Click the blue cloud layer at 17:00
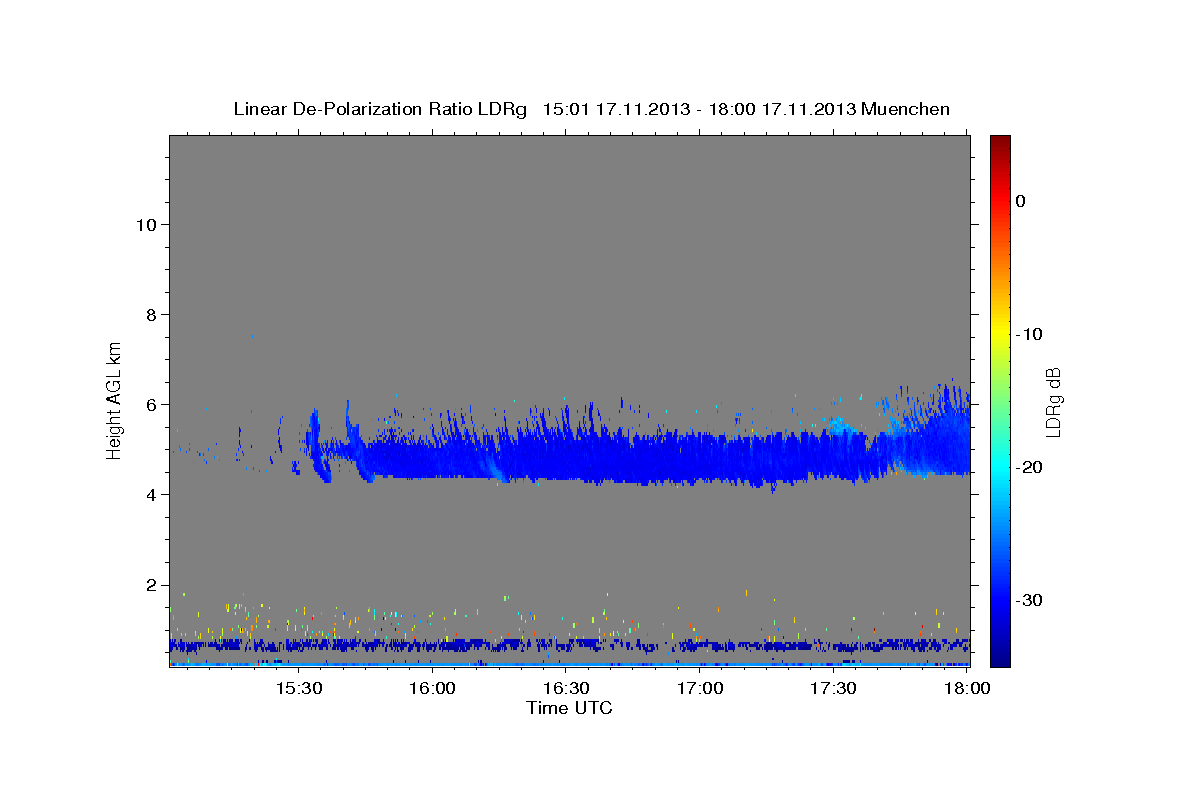Viewport: 1200px width, 800px height. pos(700,460)
